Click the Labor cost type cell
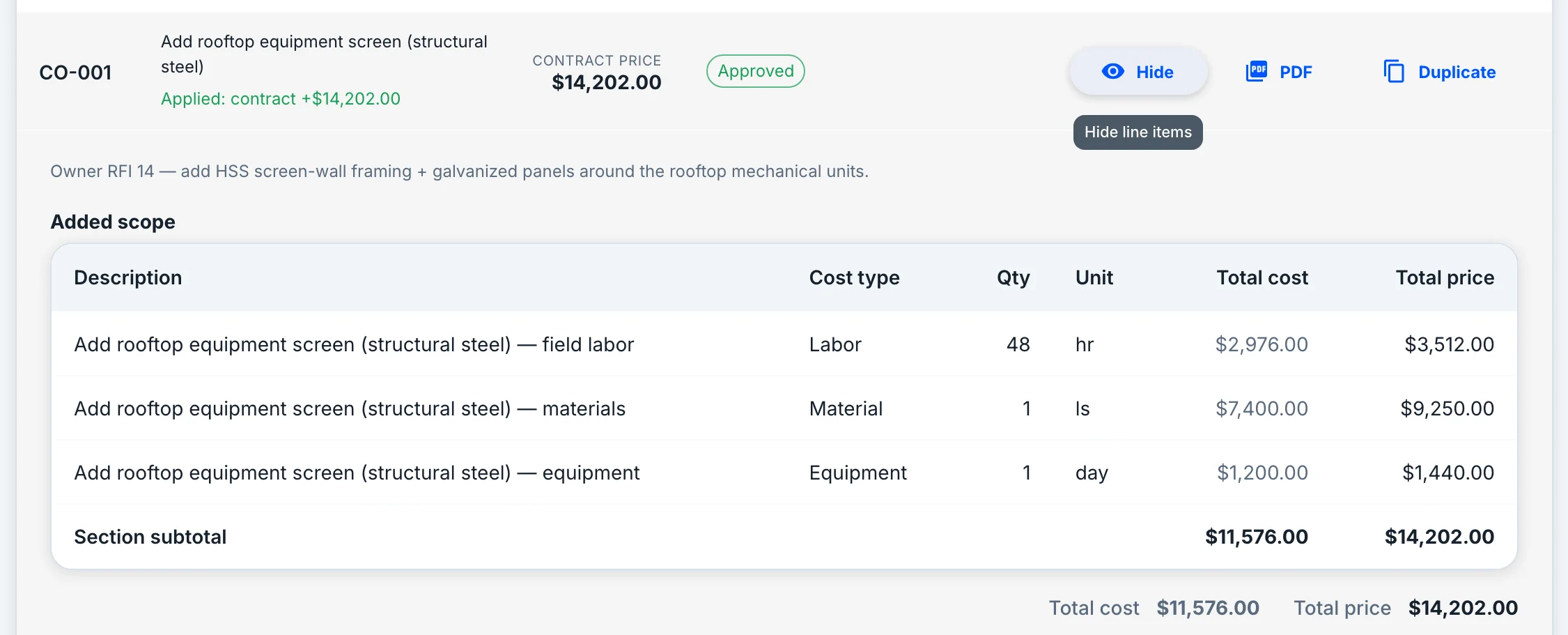1568x635 pixels. click(835, 344)
